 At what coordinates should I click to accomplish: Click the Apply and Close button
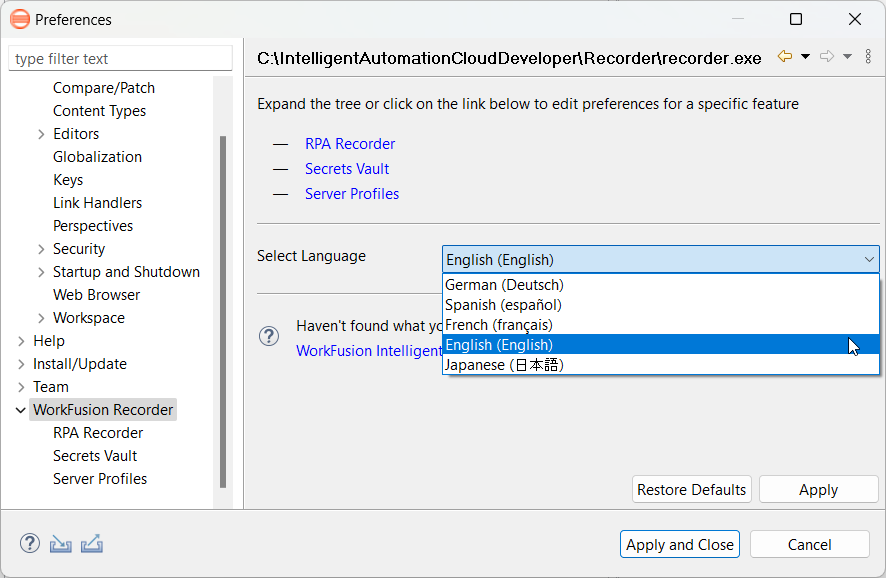click(x=680, y=544)
